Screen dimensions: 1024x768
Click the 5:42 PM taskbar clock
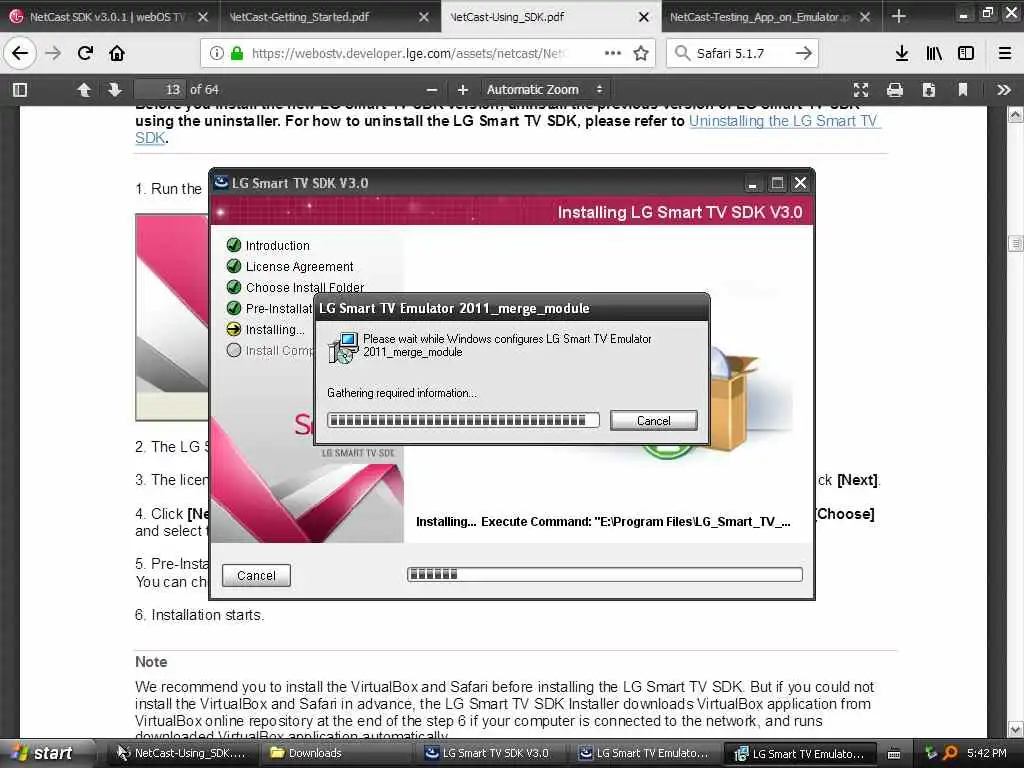coord(987,753)
